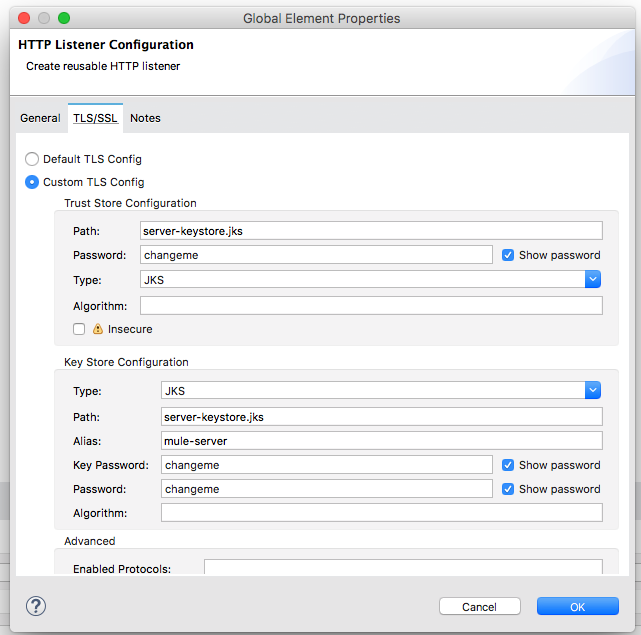Switch to the General tab
The width and height of the screenshot is (641, 635).
(40, 118)
